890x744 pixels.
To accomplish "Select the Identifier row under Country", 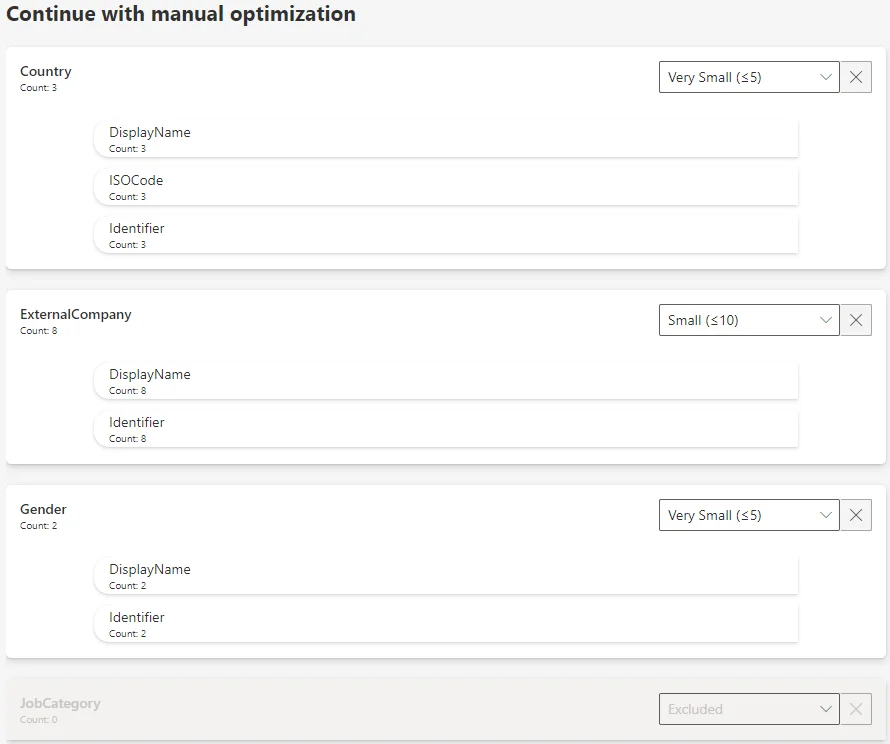I will point(446,235).
